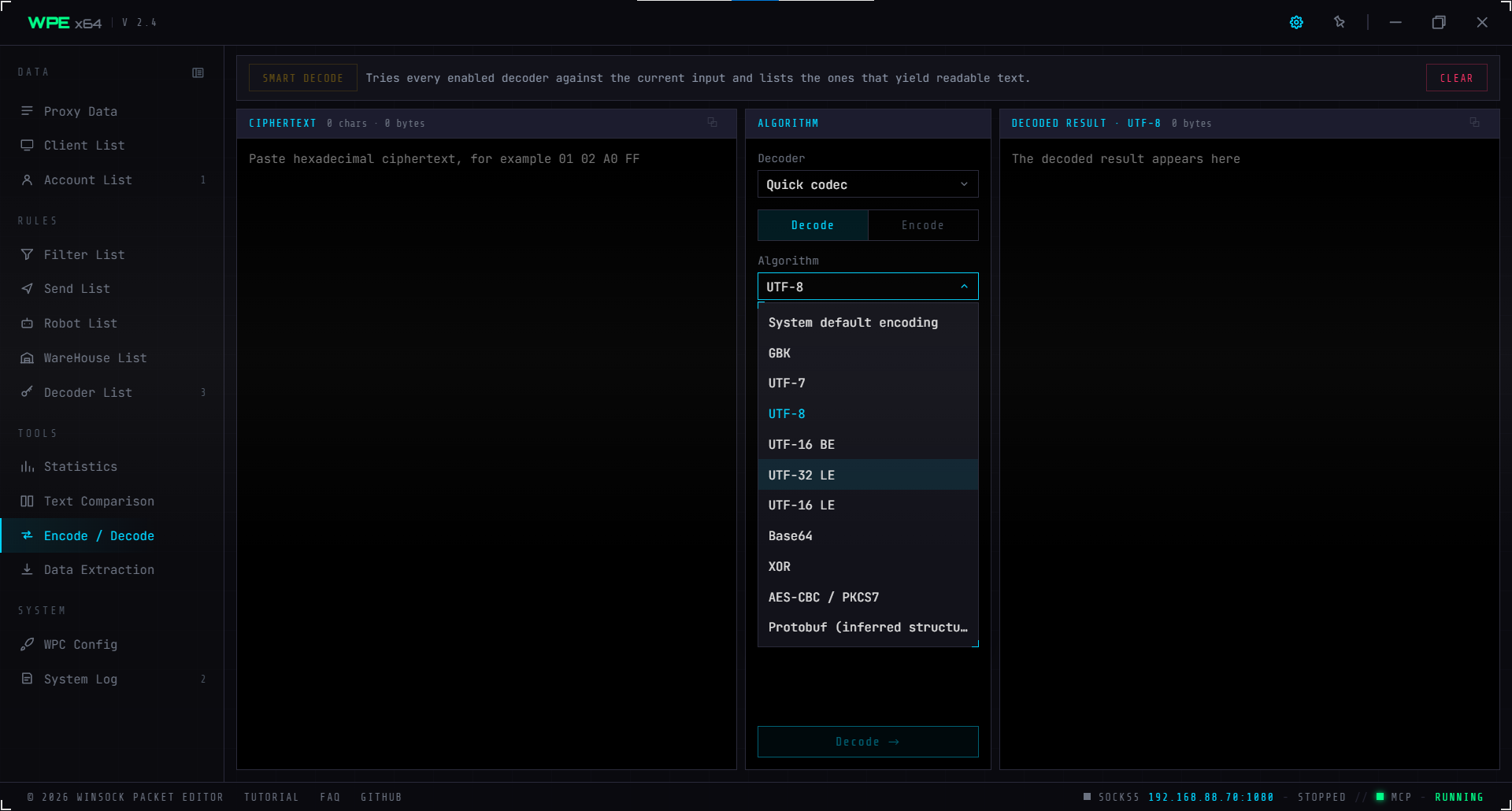This screenshot has width=1512, height=811.
Task: Click the WareHouse List building icon
Action: [27, 357]
